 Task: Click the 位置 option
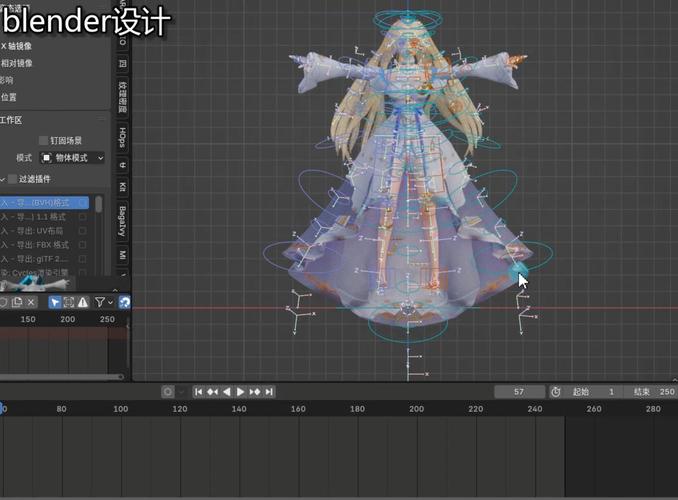point(9,97)
